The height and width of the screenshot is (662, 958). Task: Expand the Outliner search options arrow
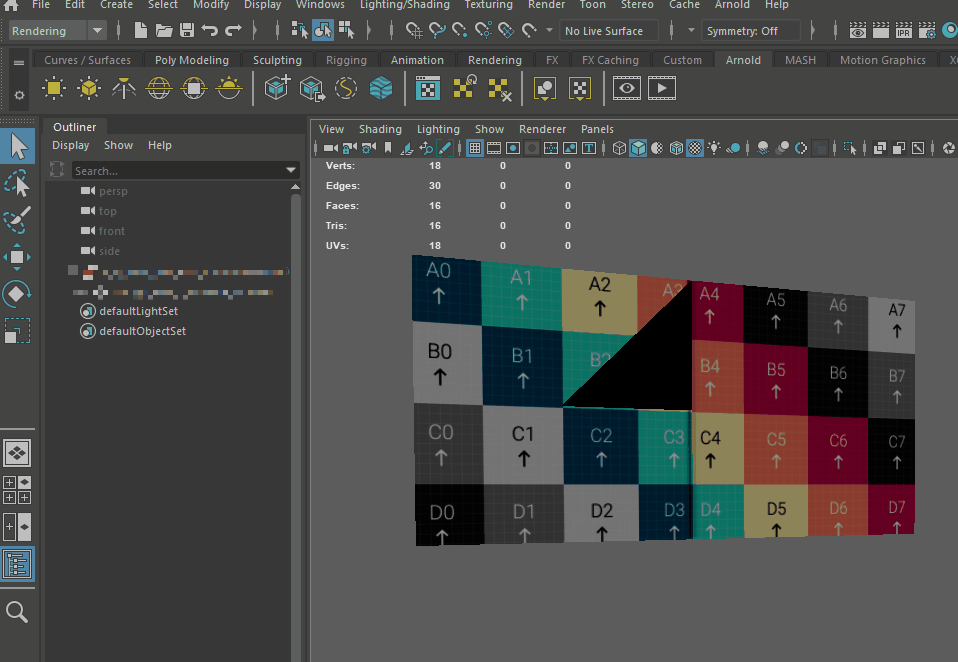click(291, 171)
